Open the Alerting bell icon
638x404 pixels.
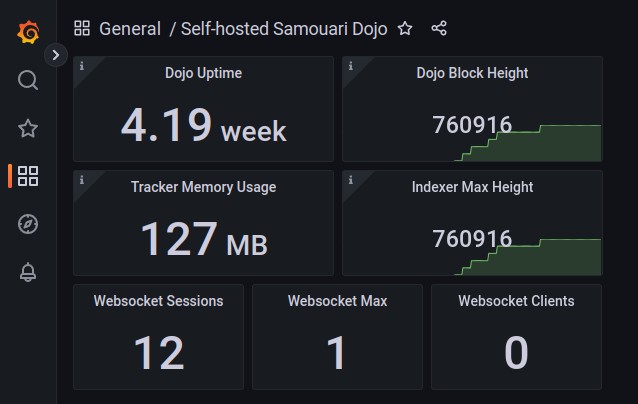28,272
